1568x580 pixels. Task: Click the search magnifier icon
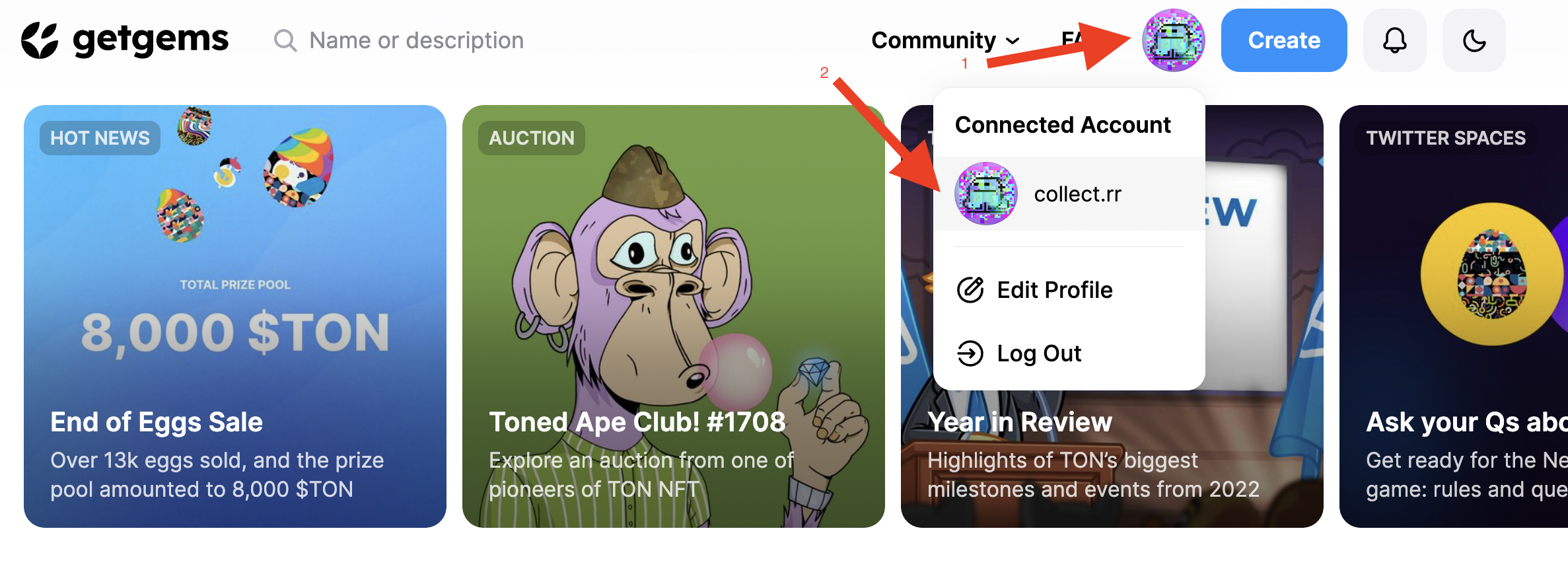(285, 41)
